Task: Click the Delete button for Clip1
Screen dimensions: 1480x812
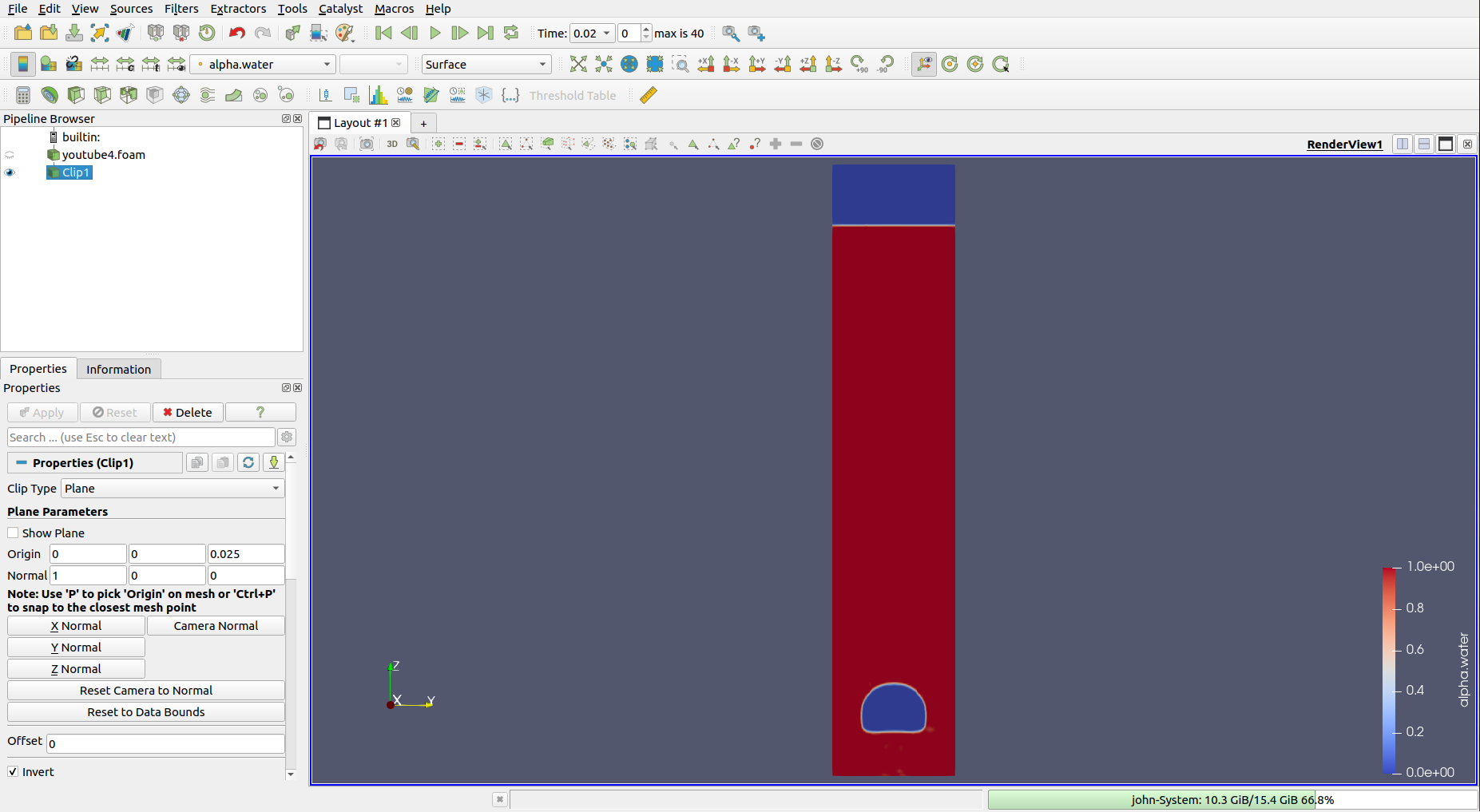Action: pyautogui.click(x=188, y=412)
